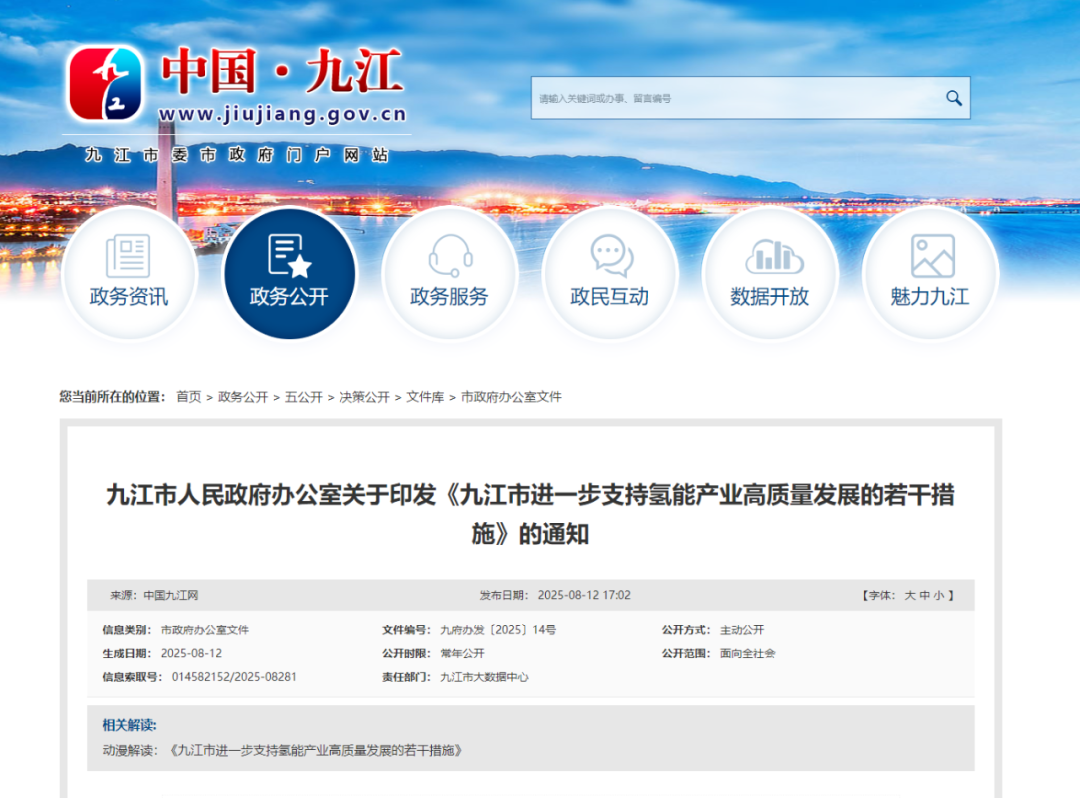
Task: Open the 动漫解读 related hydrogen measures link
Action: tap(316, 750)
